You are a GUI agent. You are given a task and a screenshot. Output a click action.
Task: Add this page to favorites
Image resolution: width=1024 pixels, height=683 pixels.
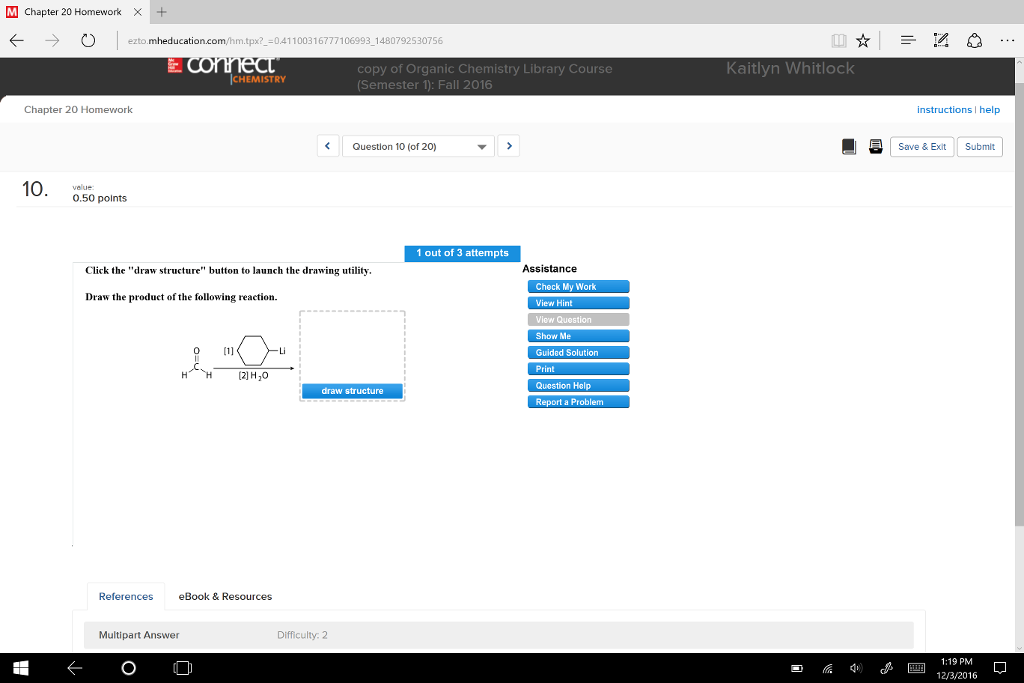(863, 41)
